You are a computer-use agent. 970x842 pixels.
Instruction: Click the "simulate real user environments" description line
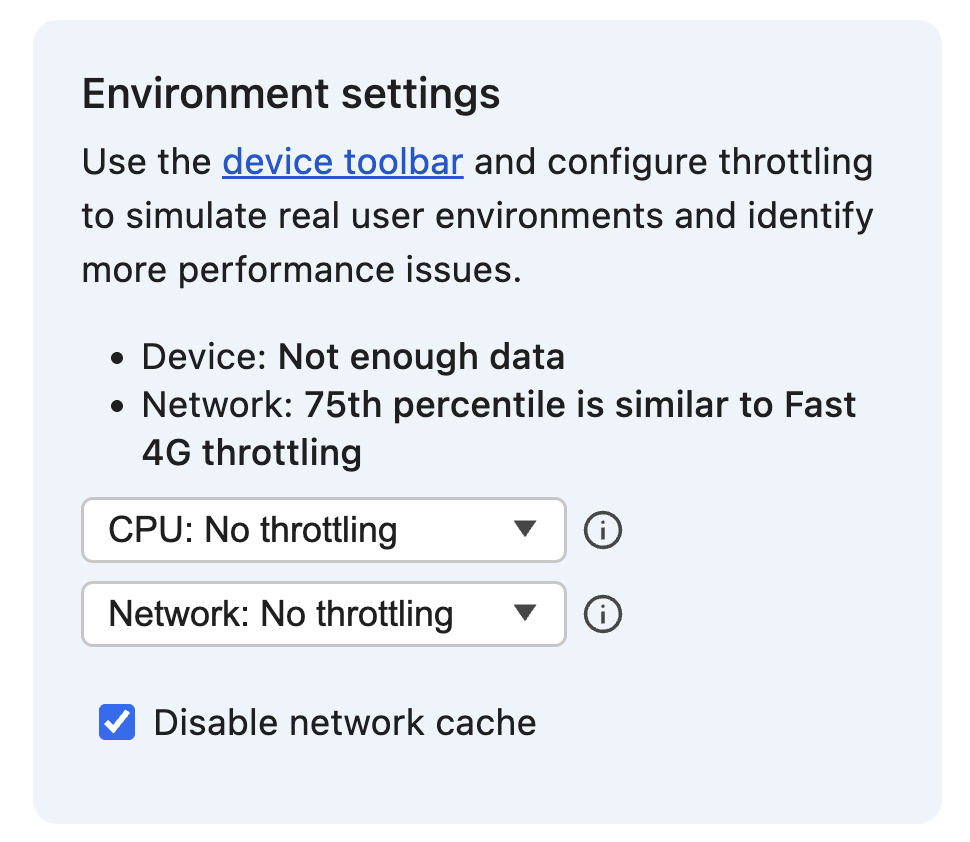click(x=476, y=216)
